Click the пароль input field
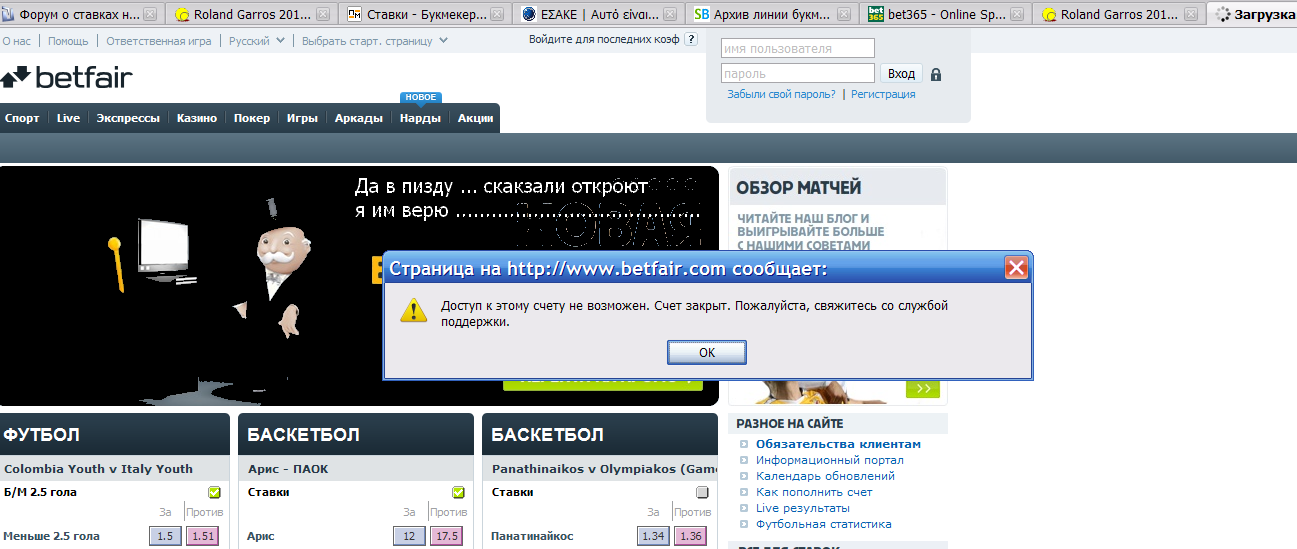The width and height of the screenshot is (1297, 549). pos(798,73)
